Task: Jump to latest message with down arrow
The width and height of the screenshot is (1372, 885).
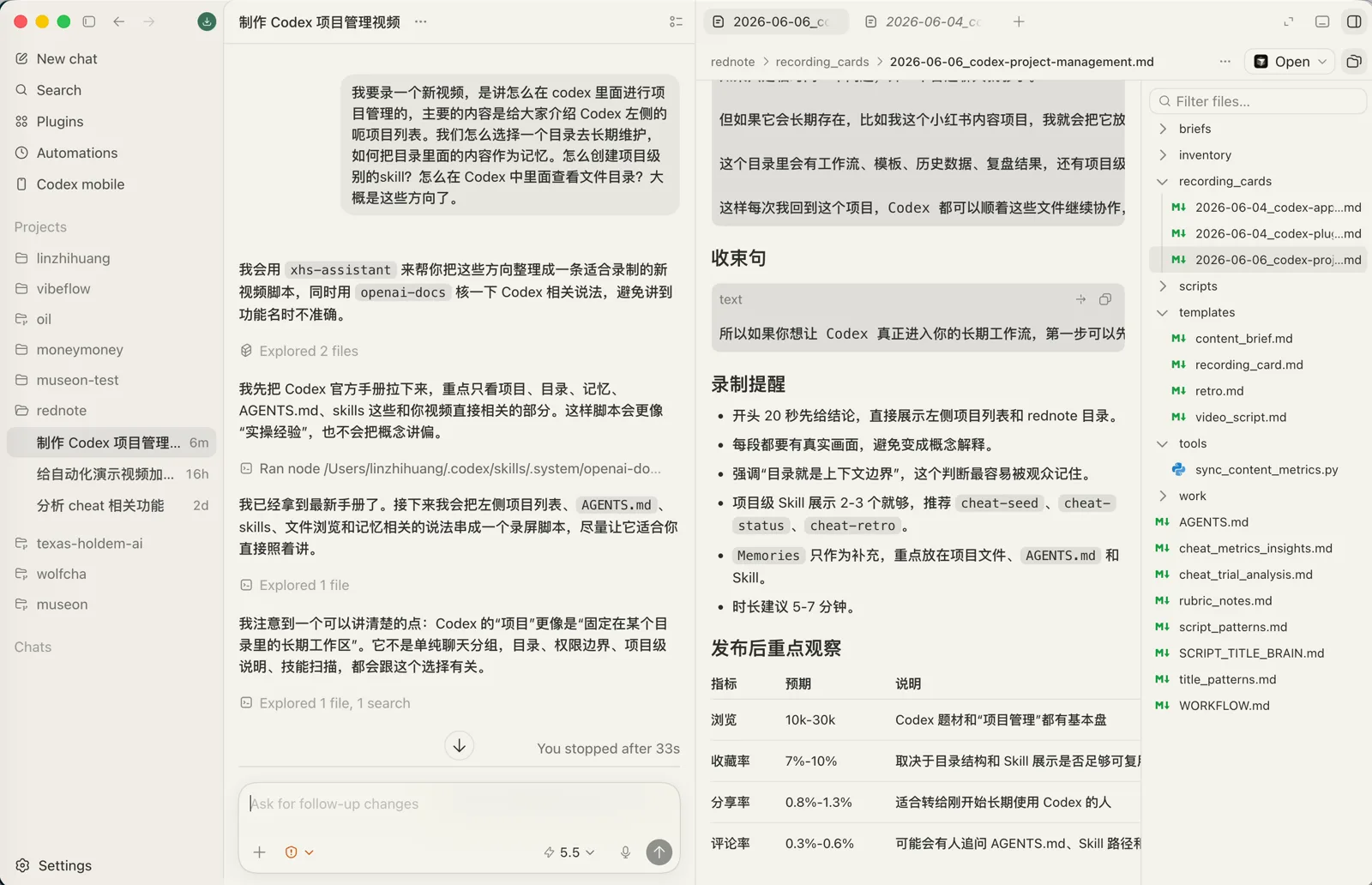Action: pyautogui.click(x=460, y=745)
